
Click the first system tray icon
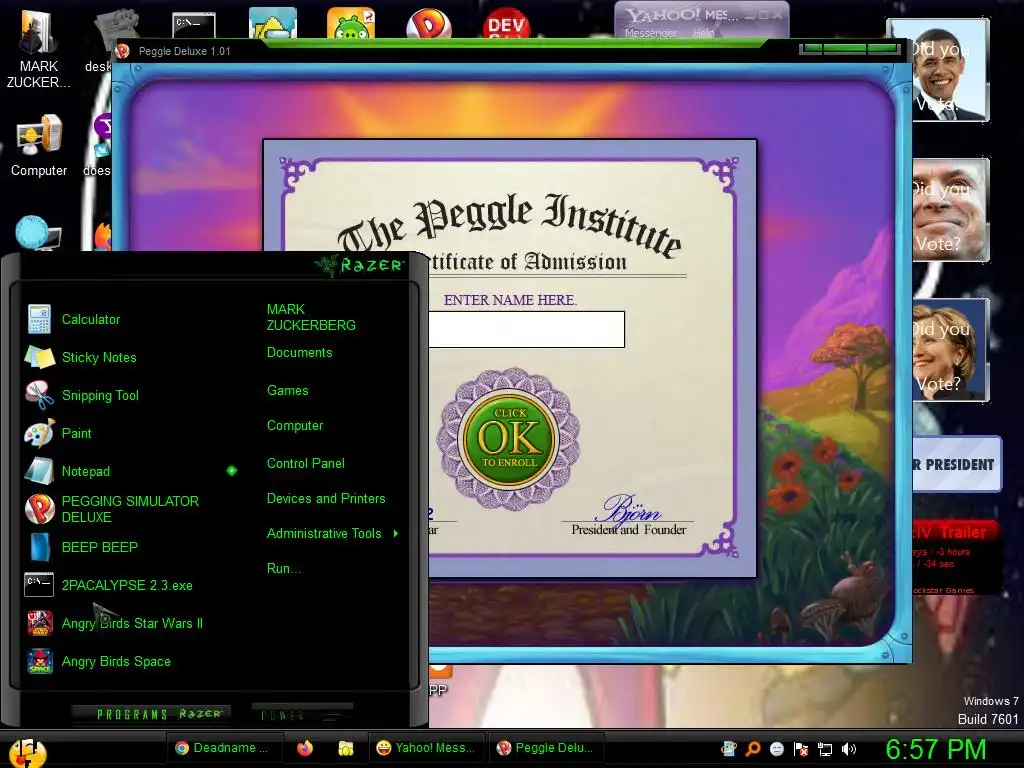point(728,749)
